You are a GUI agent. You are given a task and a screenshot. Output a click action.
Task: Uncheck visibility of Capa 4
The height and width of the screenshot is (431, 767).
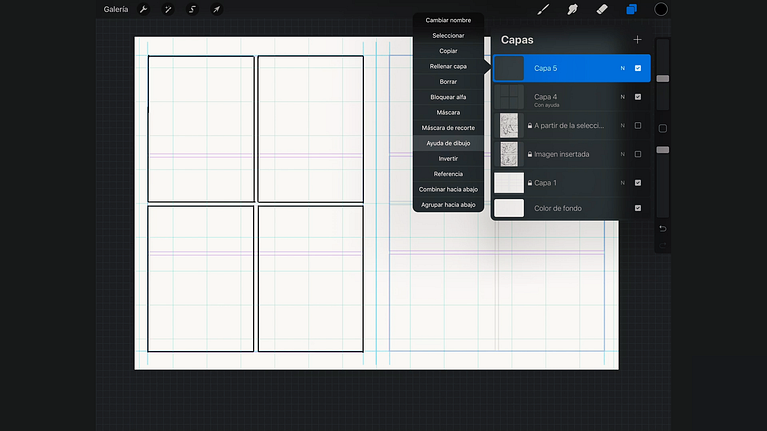tap(638, 97)
